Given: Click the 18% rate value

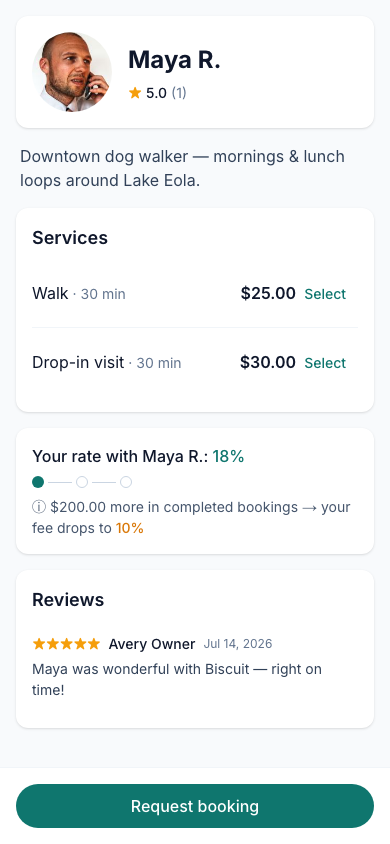Looking at the screenshot, I should pos(228,456).
